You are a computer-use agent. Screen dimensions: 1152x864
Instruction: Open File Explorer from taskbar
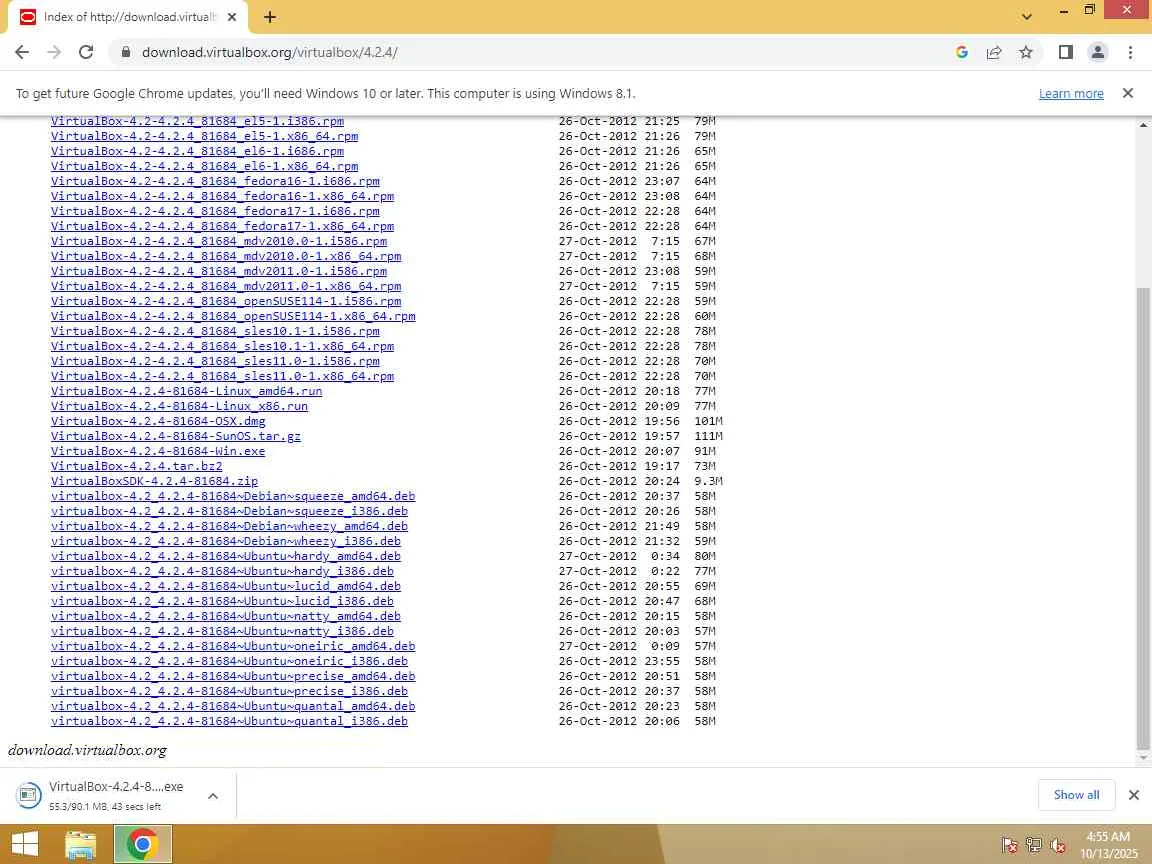(80, 844)
